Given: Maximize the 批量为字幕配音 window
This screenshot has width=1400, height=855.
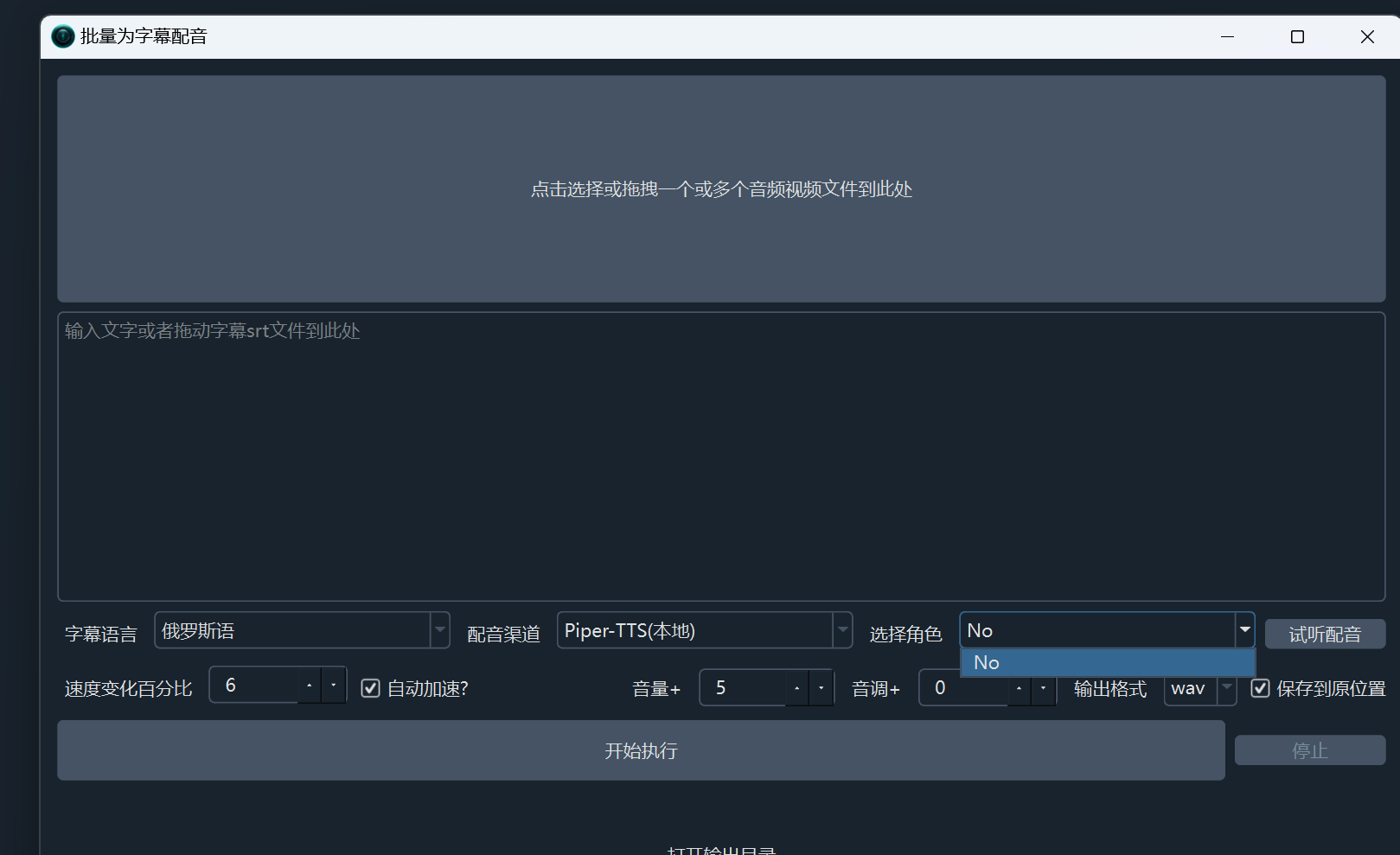Looking at the screenshot, I should tap(1297, 36).
